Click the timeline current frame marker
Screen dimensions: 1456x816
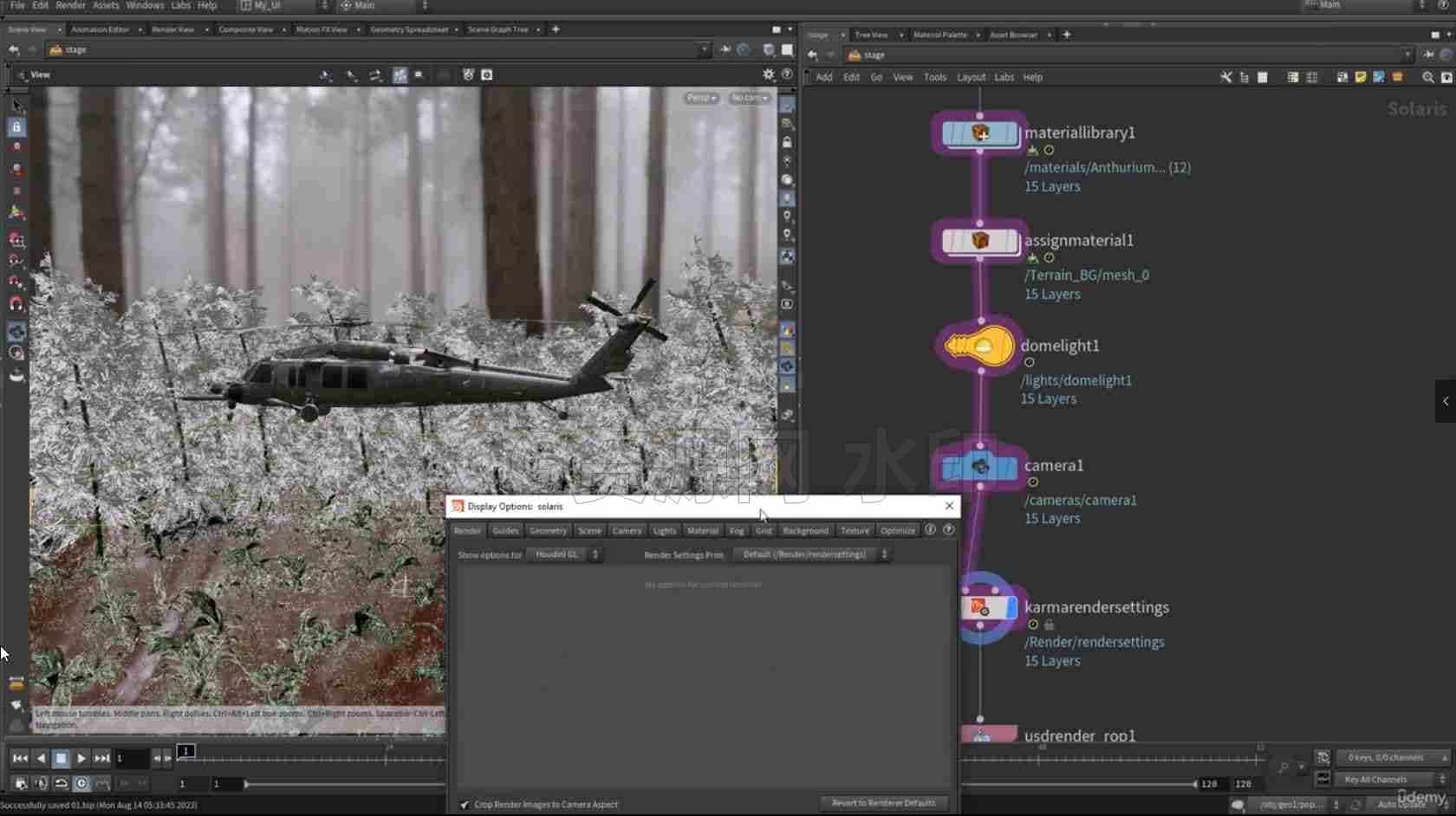tap(185, 751)
